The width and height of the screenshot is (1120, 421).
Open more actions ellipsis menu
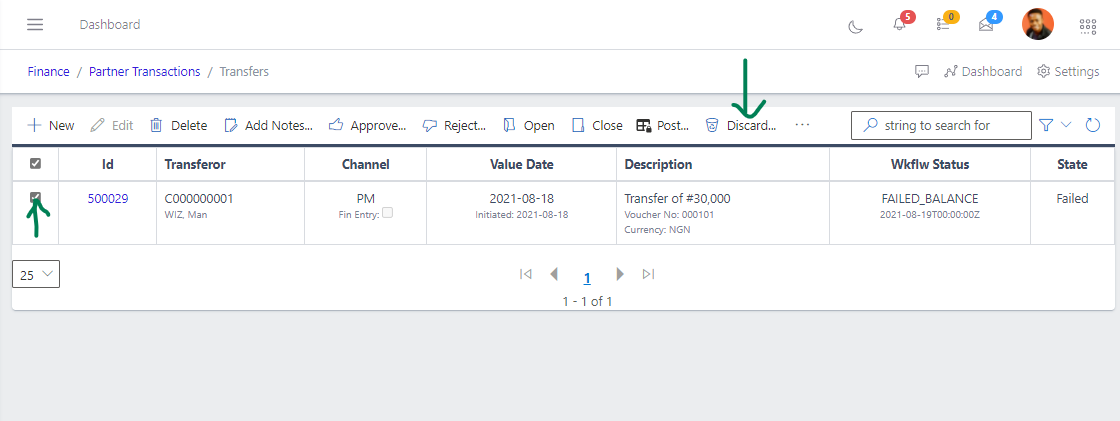coord(802,125)
